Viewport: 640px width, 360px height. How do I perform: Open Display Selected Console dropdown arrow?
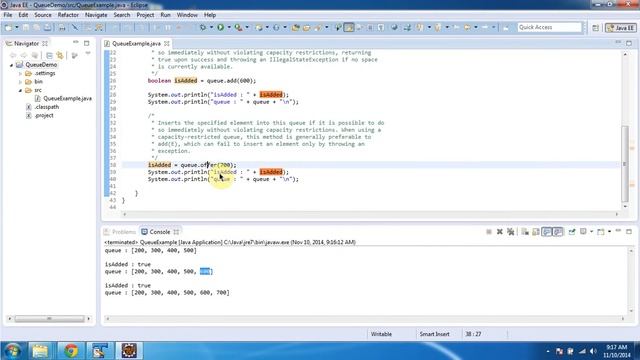(591, 232)
